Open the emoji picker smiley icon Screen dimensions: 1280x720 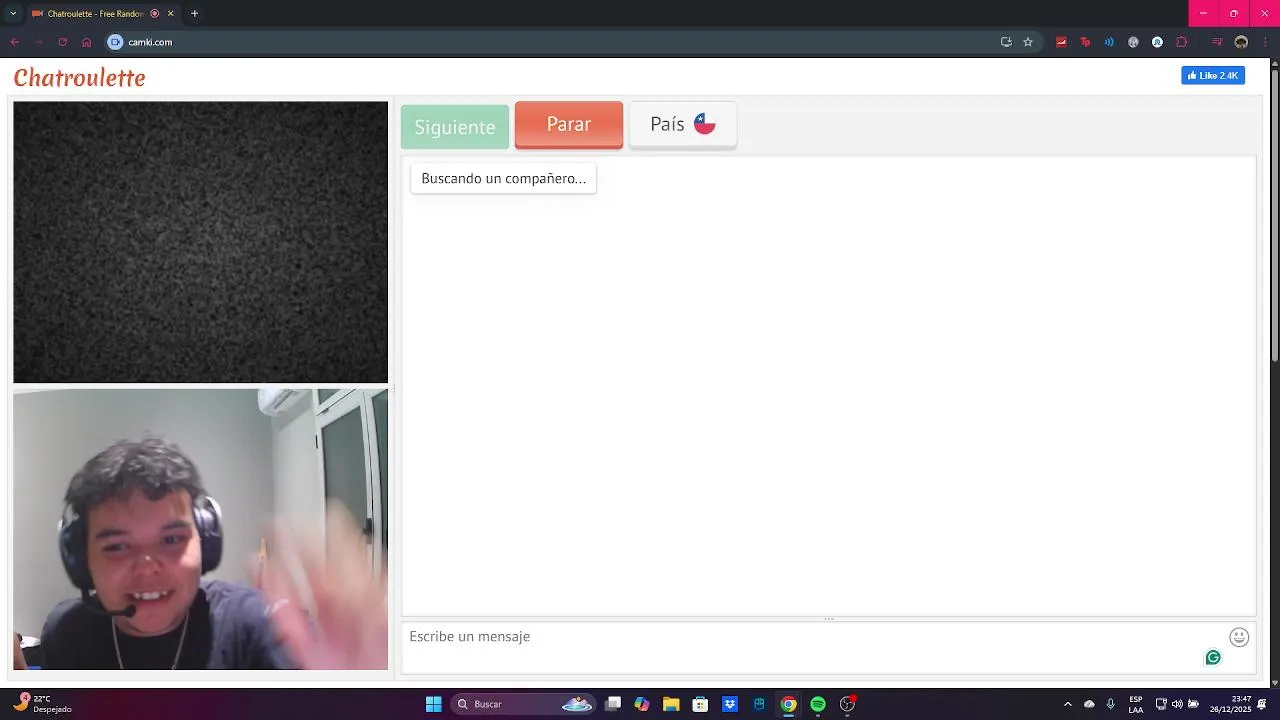(1239, 637)
